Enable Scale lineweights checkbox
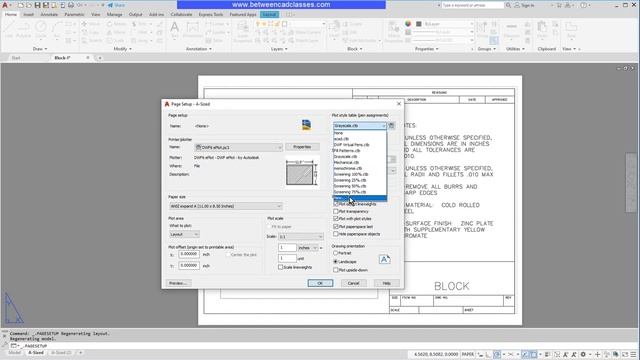 (x=280, y=267)
